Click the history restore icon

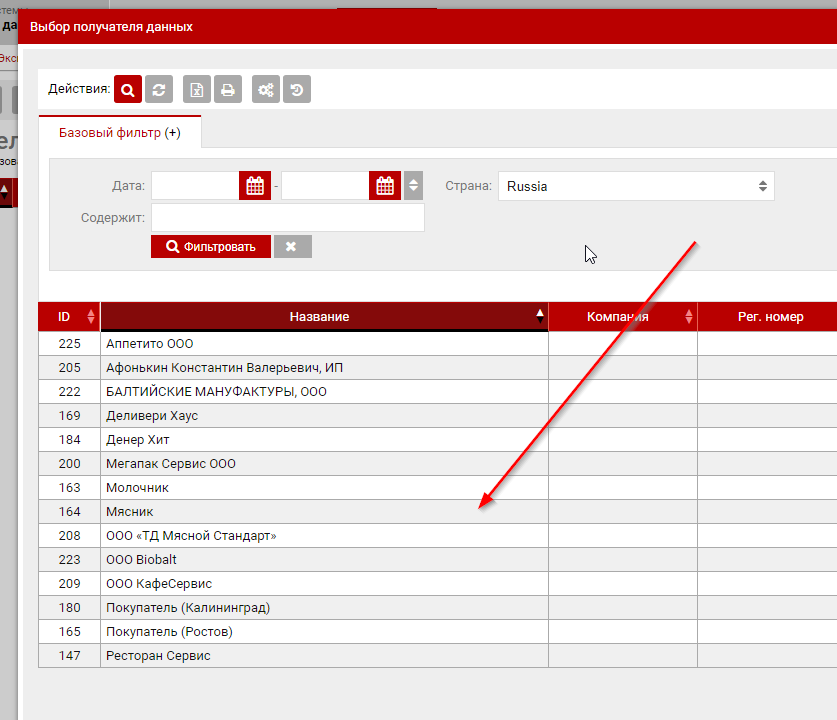tap(297, 90)
